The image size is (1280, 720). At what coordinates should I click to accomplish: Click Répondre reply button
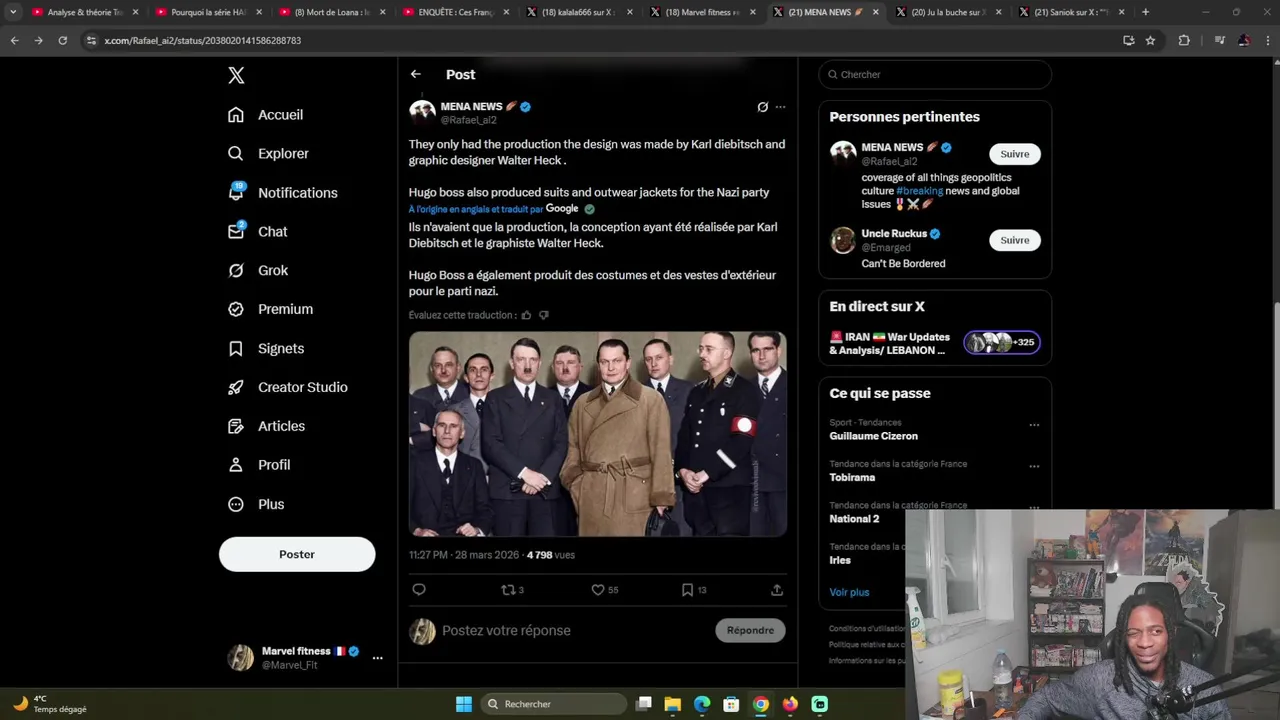pos(750,630)
